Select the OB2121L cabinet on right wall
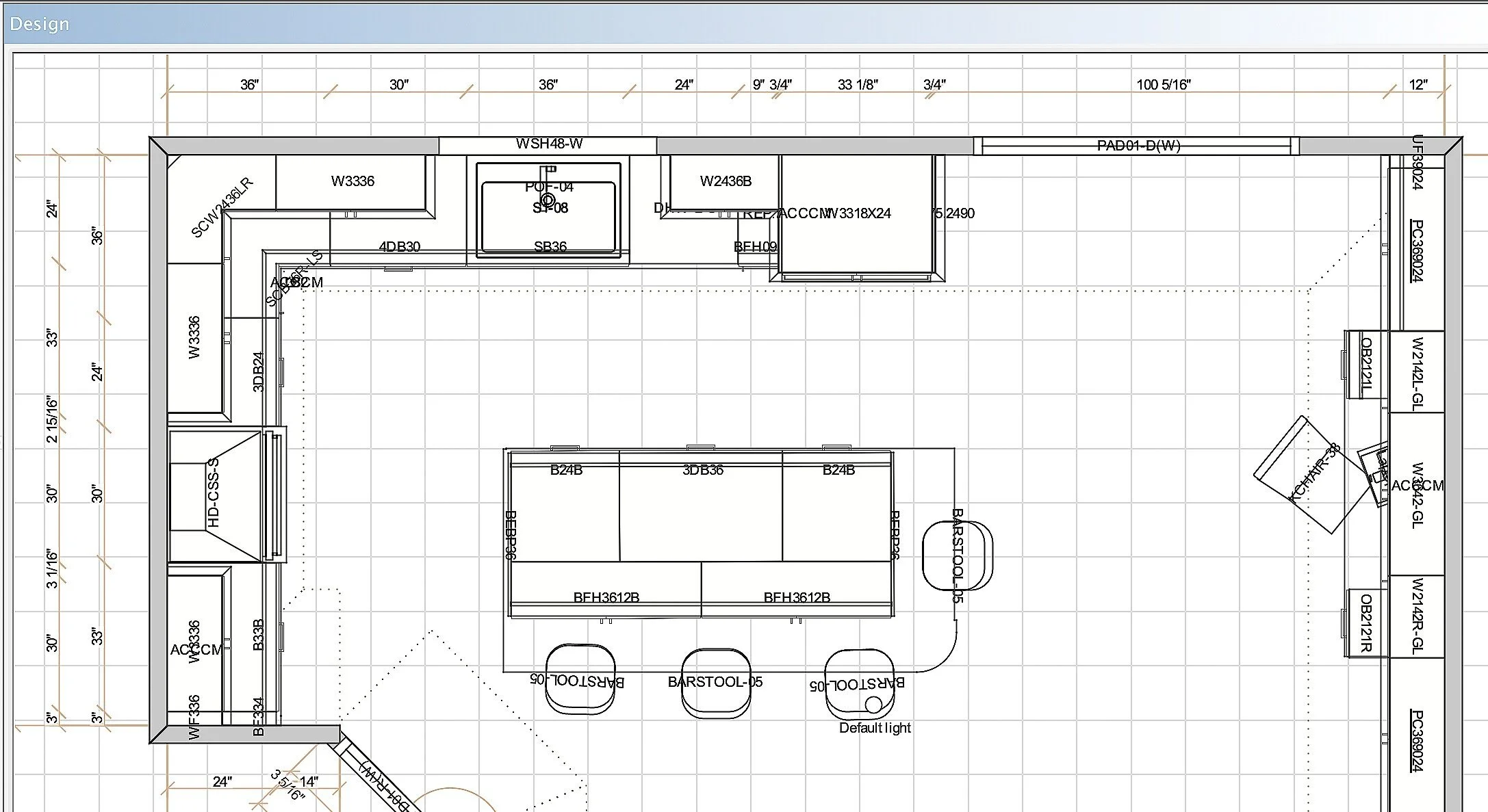 (1366, 364)
